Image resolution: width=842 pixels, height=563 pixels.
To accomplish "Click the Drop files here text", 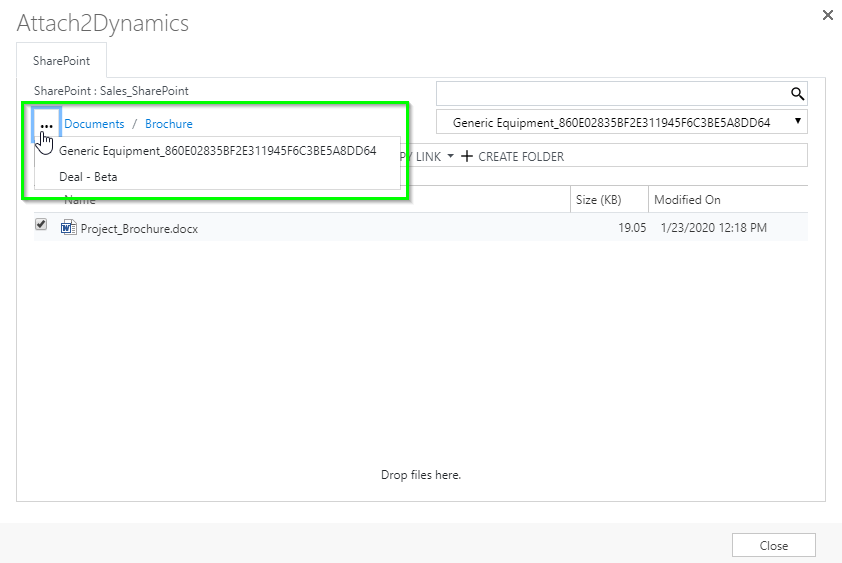I will click(421, 475).
